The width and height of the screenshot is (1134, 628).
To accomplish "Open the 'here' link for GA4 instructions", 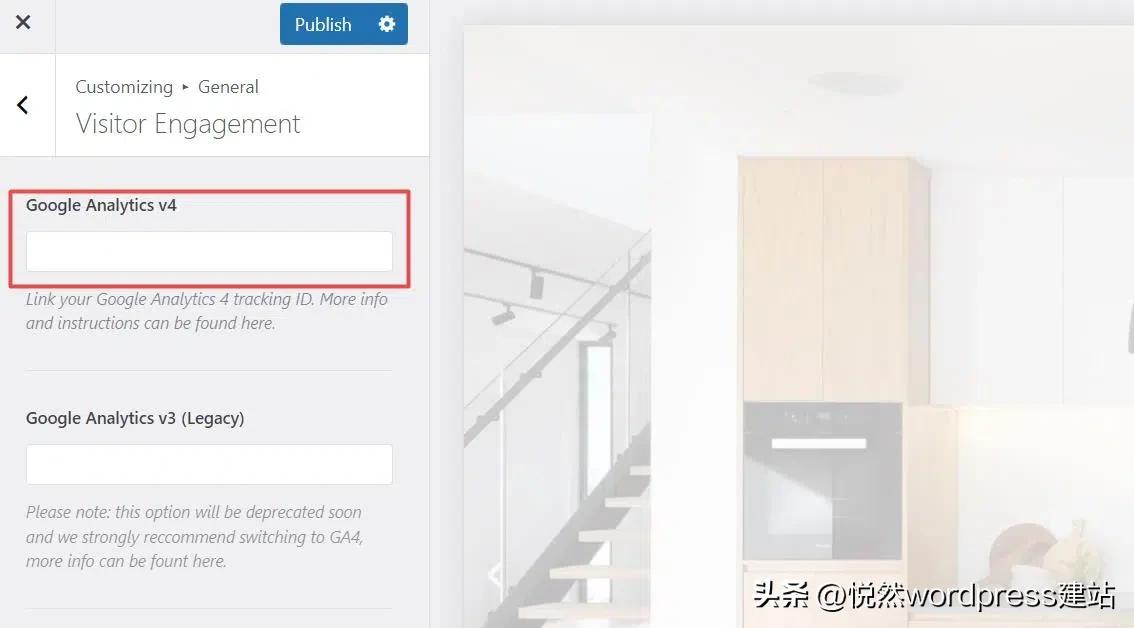I will (257, 323).
